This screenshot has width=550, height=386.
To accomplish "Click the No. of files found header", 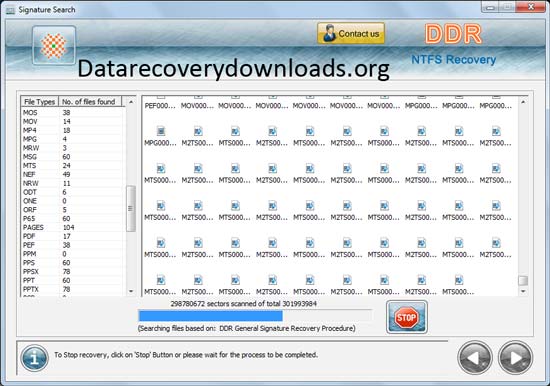I will tap(90, 101).
